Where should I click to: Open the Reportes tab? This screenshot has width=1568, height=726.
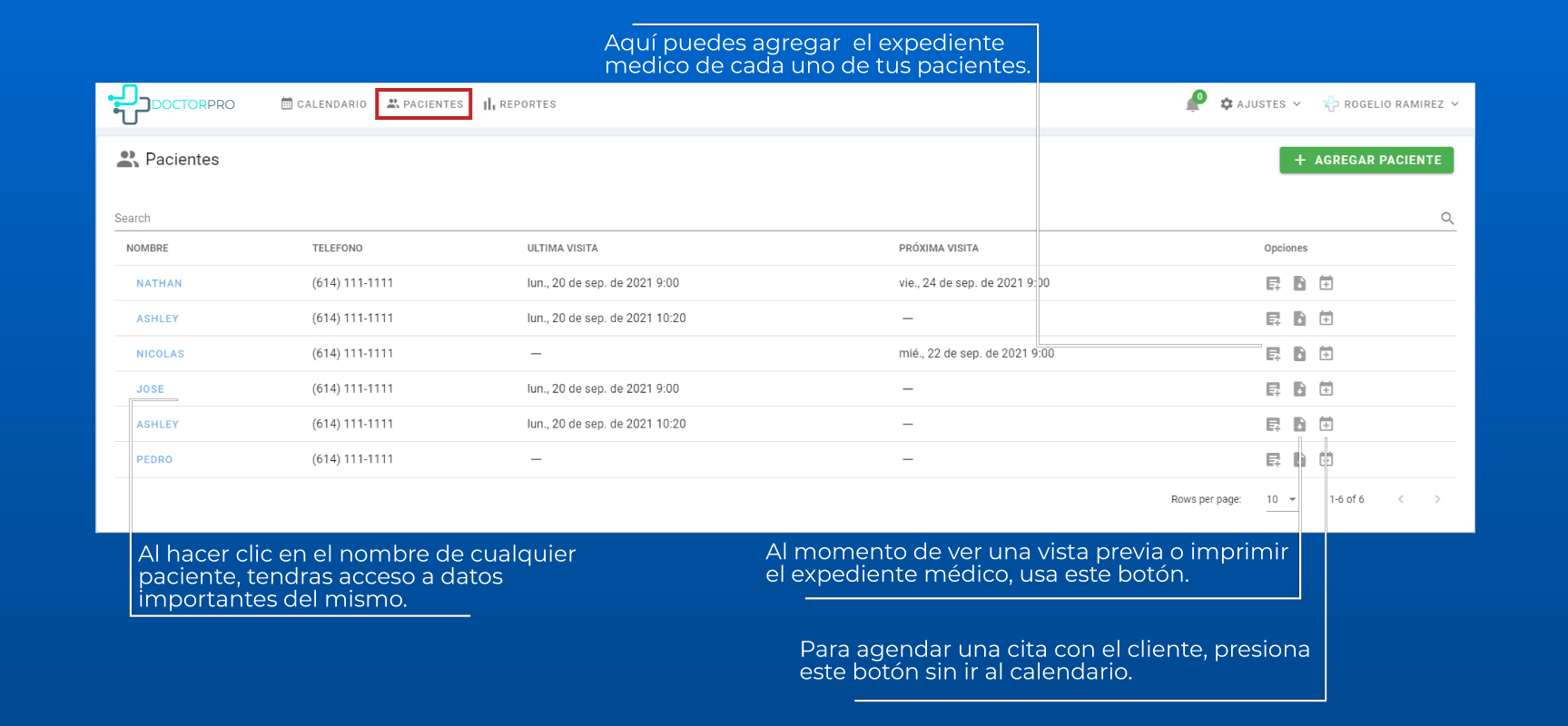pyautogui.click(x=520, y=104)
